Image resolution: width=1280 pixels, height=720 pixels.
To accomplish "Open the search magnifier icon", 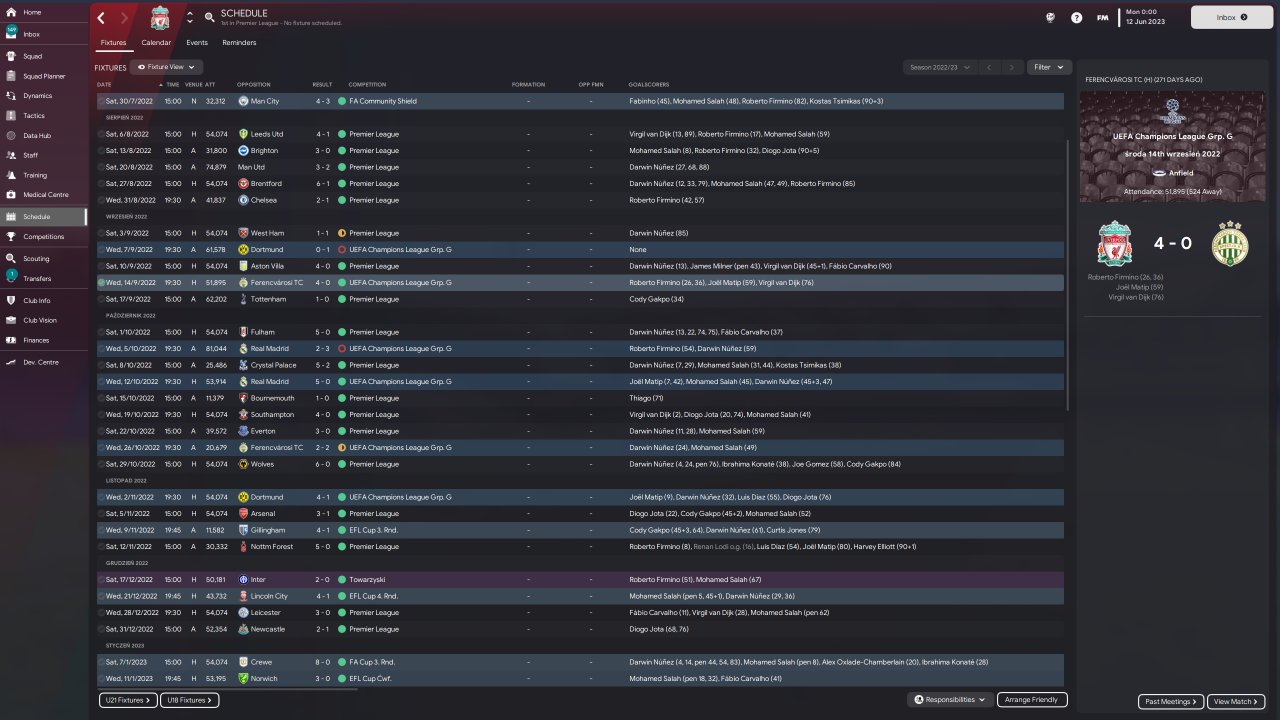I will coord(209,17).
